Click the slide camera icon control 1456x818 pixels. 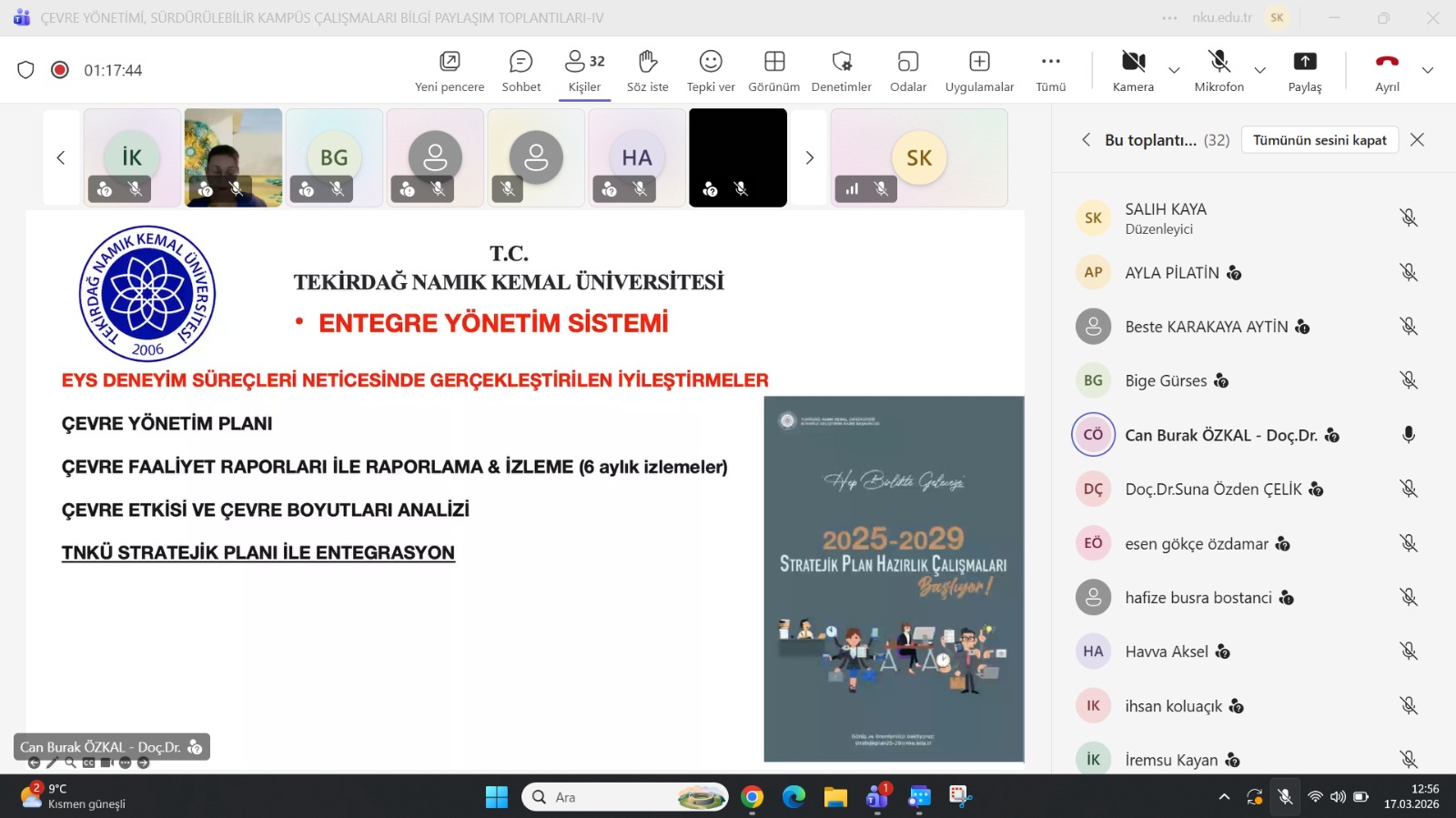point(106,762)
